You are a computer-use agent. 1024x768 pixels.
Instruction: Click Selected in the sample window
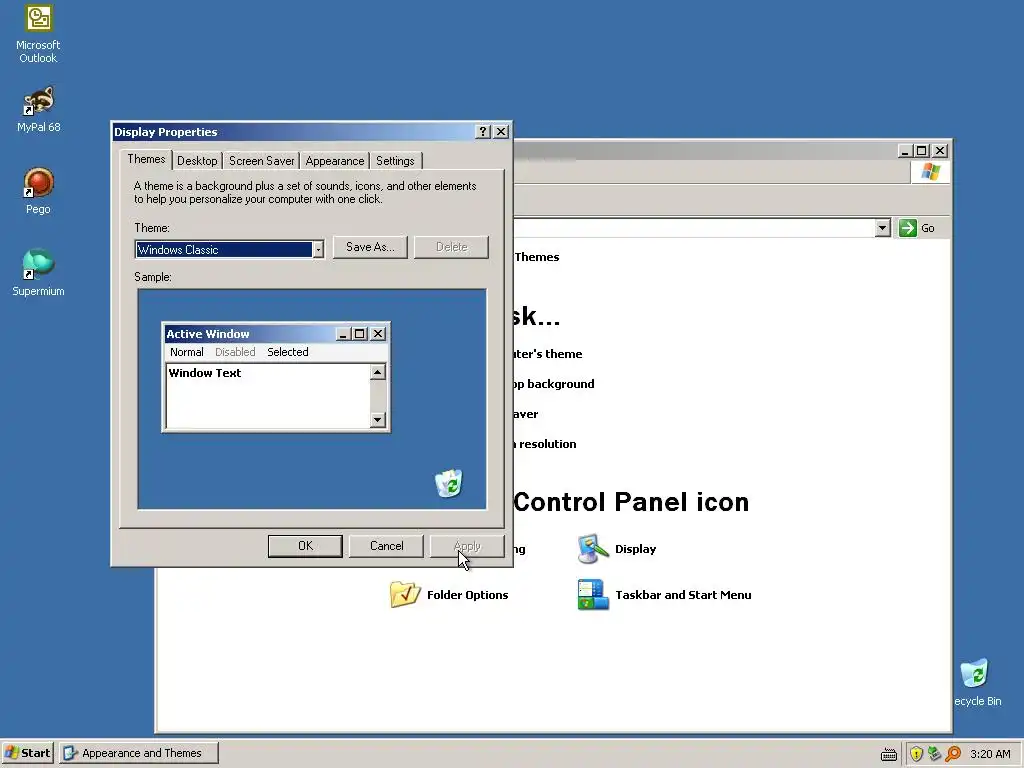click(x=287, y=352)
